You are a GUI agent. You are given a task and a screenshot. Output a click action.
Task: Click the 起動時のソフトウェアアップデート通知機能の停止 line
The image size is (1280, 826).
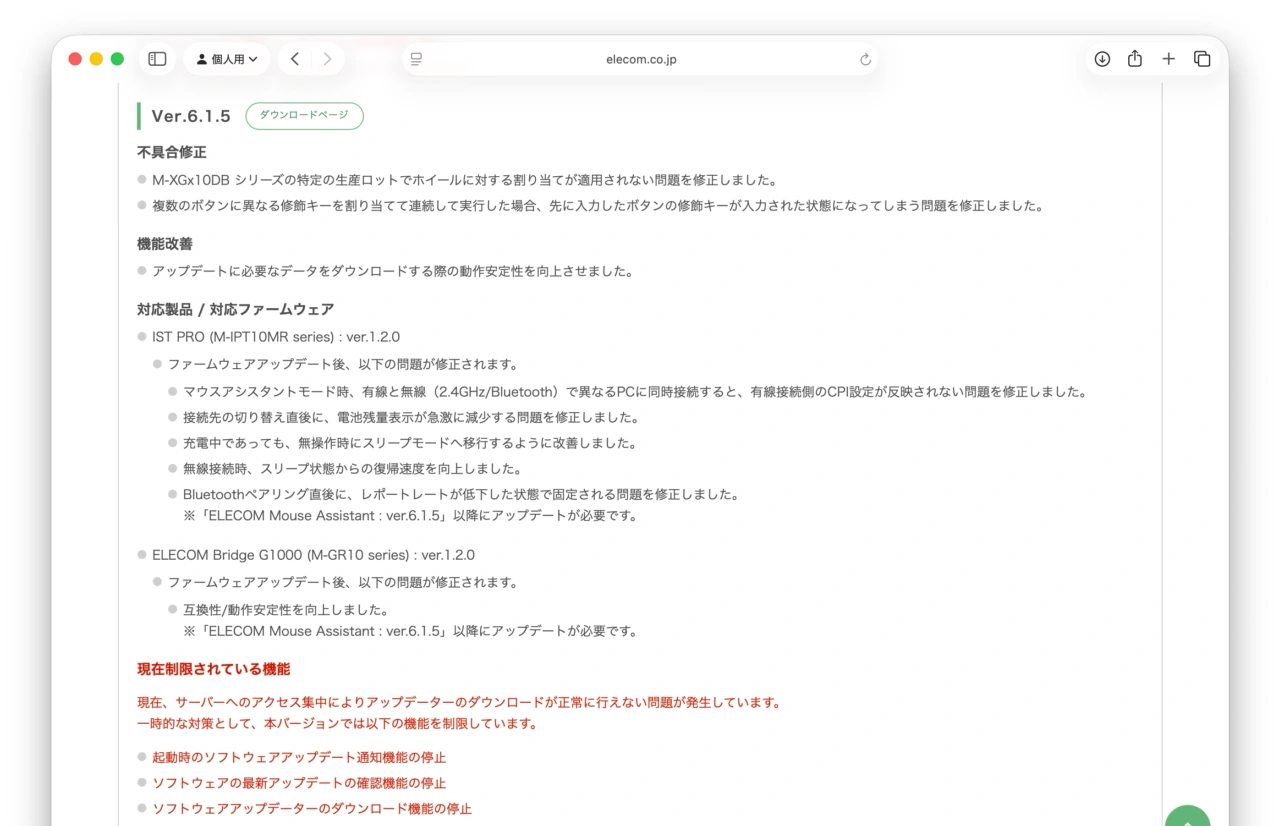click(299, 758)
